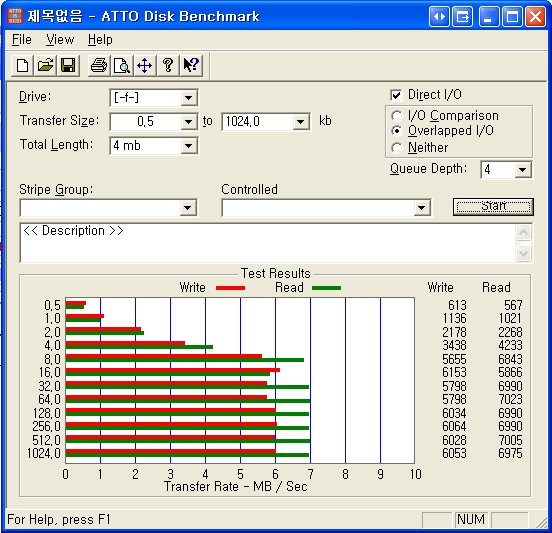Click the ATTO app icon in title bar
The height and width of the screenshot is (533, 552).
click(15, 16)
